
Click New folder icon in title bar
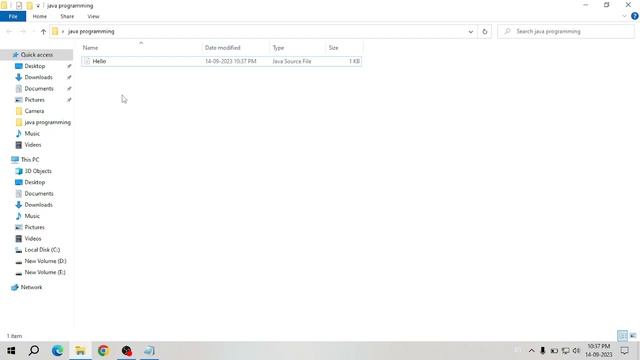29,6
